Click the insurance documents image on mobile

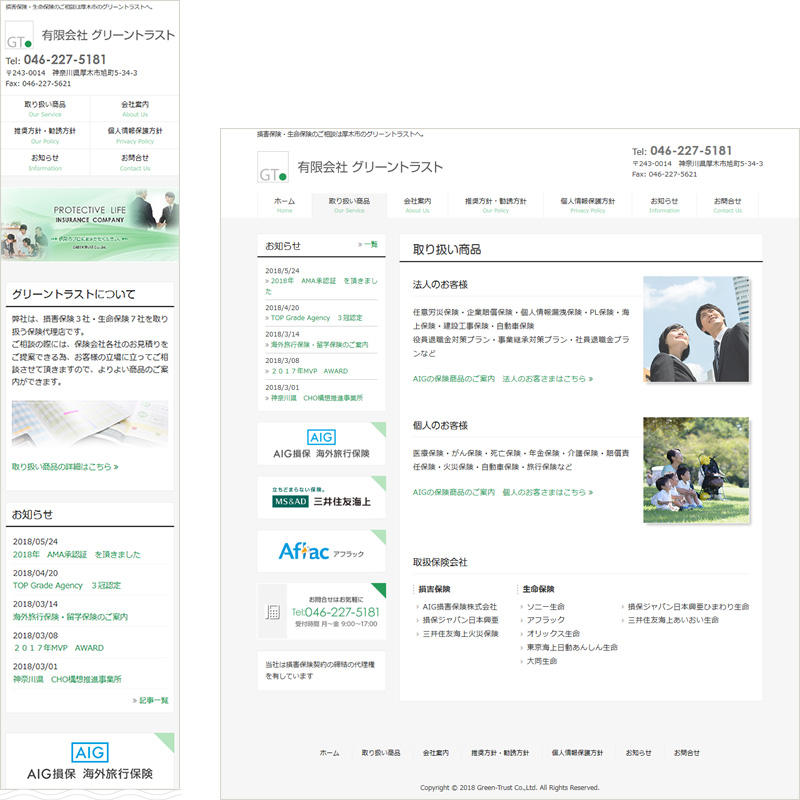tap(90, 423)
